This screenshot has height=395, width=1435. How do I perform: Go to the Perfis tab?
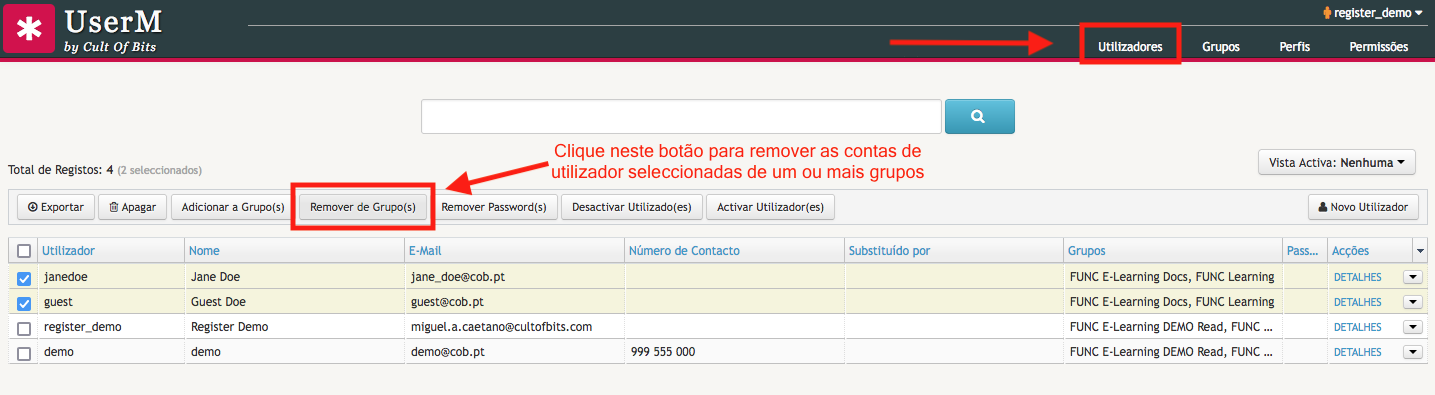pyautogui.click(x=1294, y=47)
